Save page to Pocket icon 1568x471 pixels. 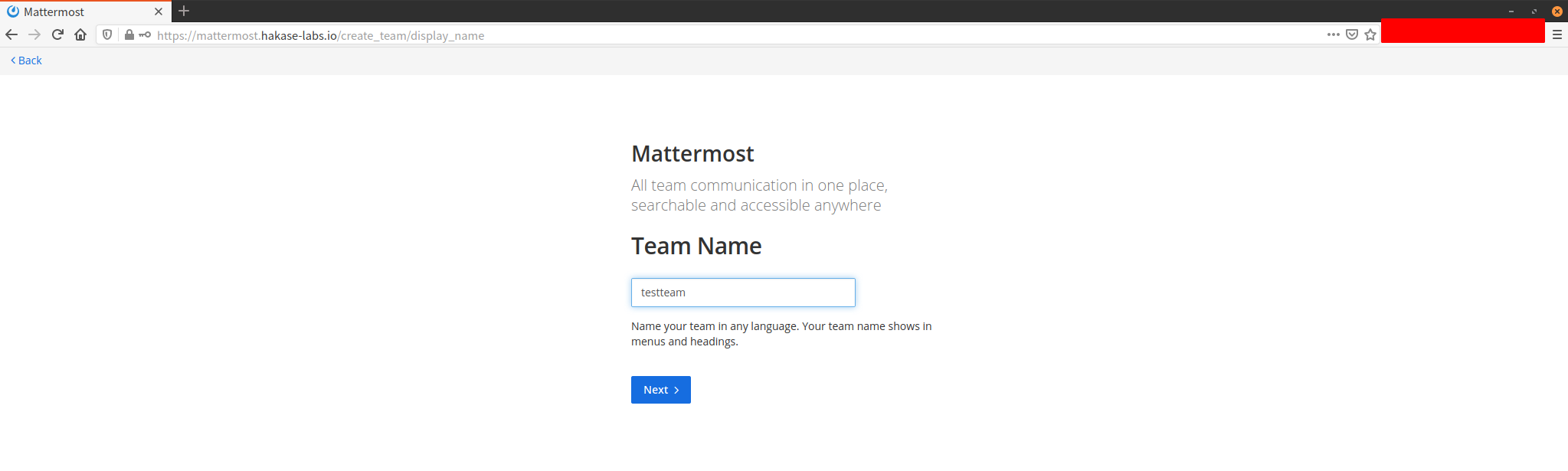point(1352,34)
